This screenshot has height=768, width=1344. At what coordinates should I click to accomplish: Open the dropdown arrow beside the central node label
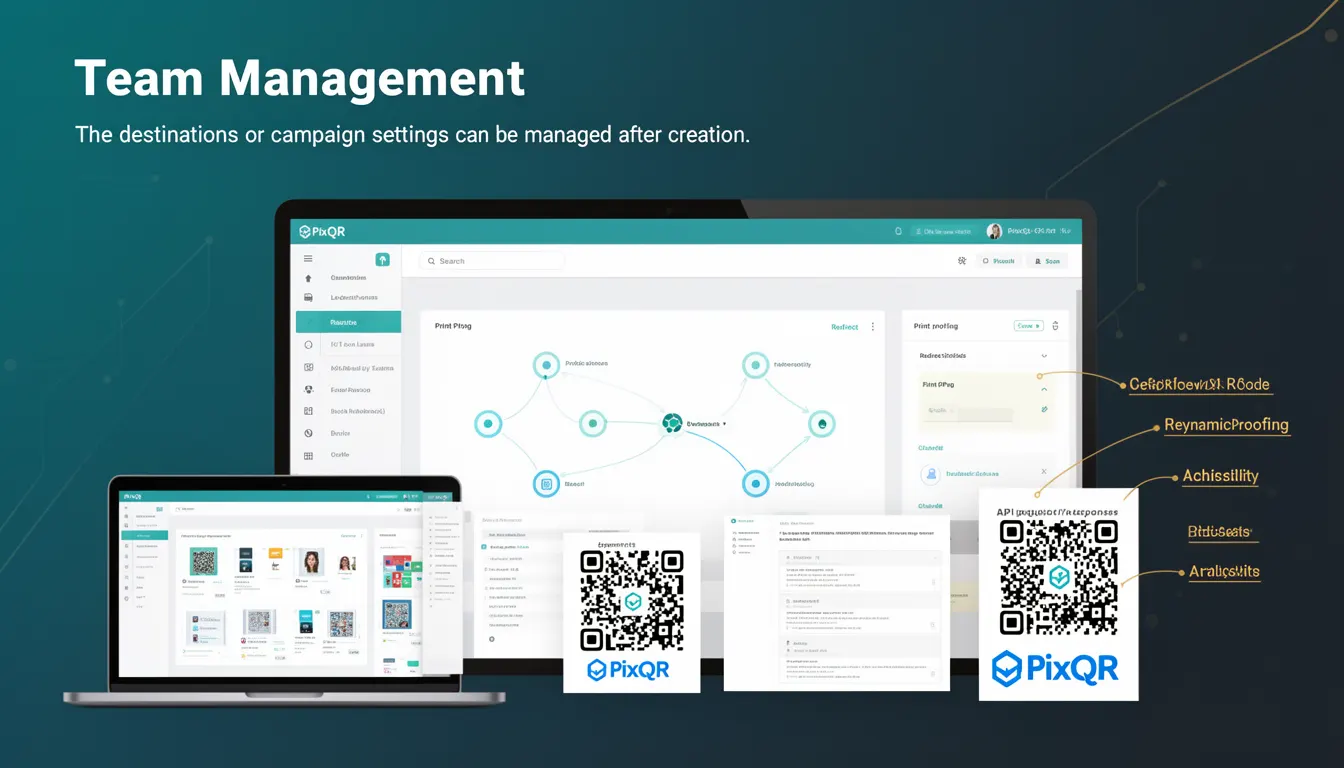(724, 424)
